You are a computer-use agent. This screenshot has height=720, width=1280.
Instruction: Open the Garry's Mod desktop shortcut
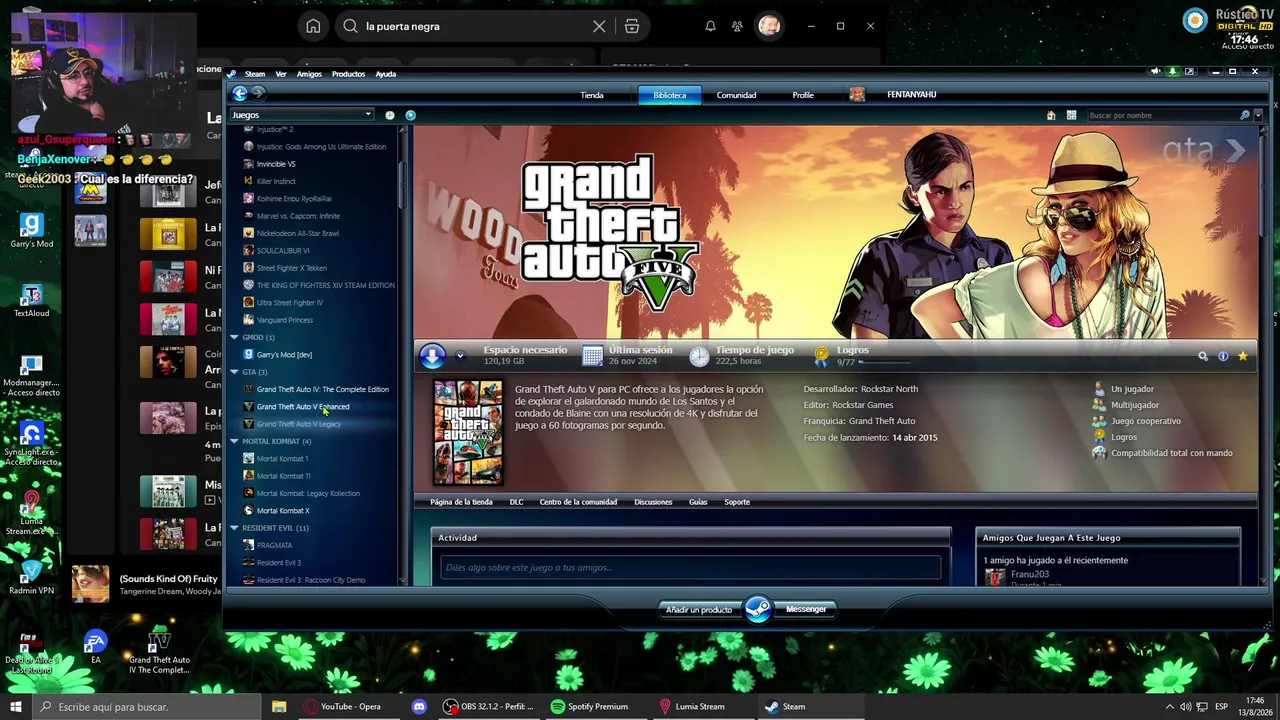coord(31,231)
